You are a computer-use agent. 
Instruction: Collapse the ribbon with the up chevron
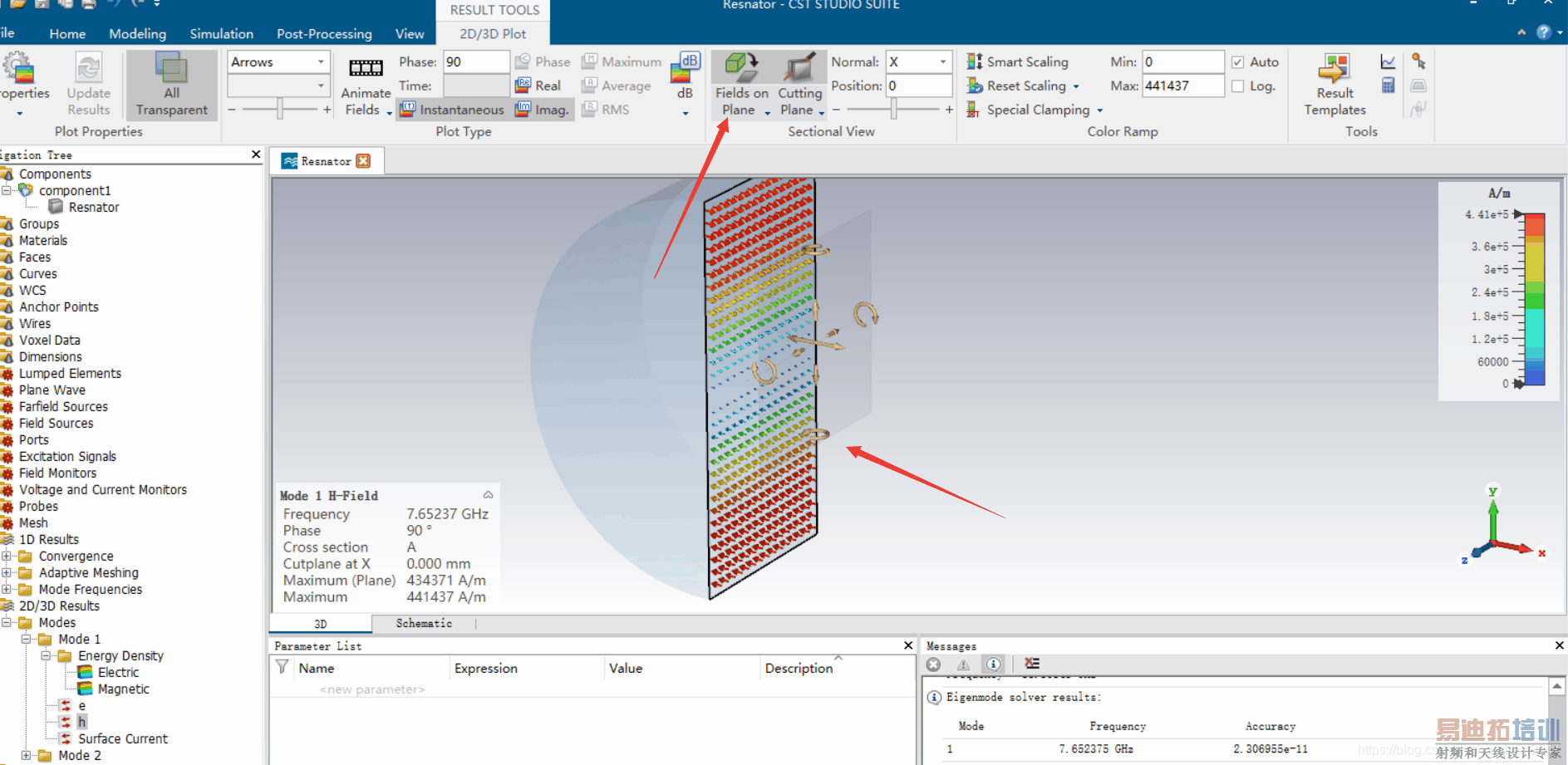[x=1521, y=32]
